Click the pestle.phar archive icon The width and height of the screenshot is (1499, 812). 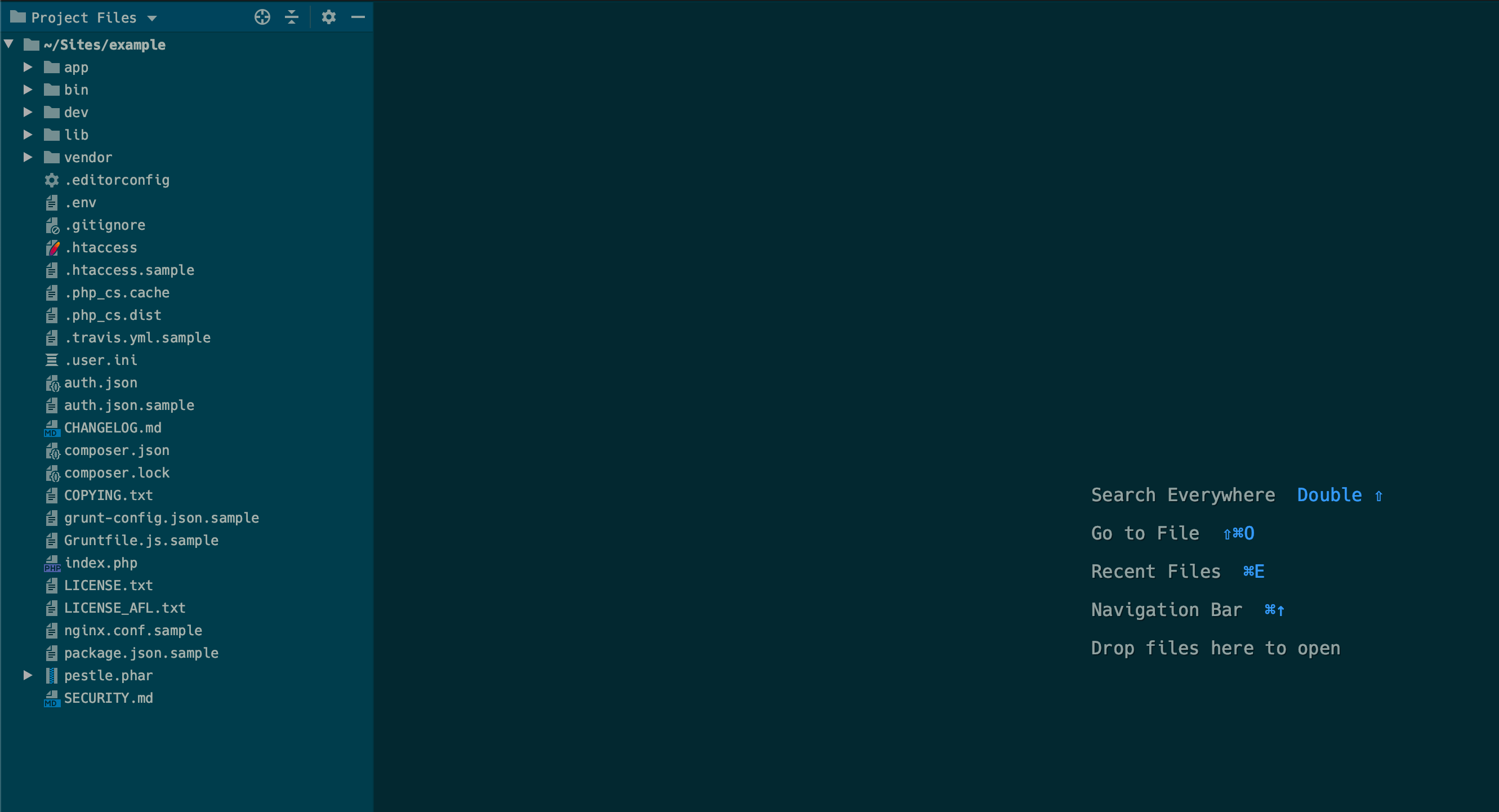pos(52,676)
